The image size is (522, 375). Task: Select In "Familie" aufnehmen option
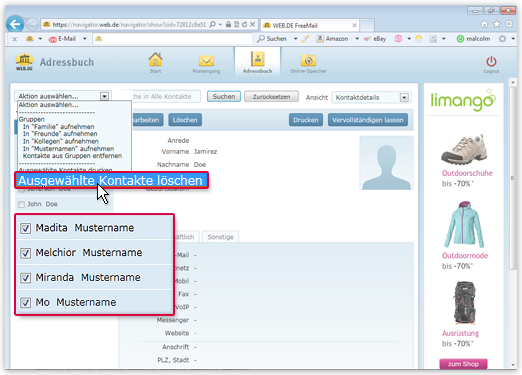pyautogui.click(x=58, y=127)
